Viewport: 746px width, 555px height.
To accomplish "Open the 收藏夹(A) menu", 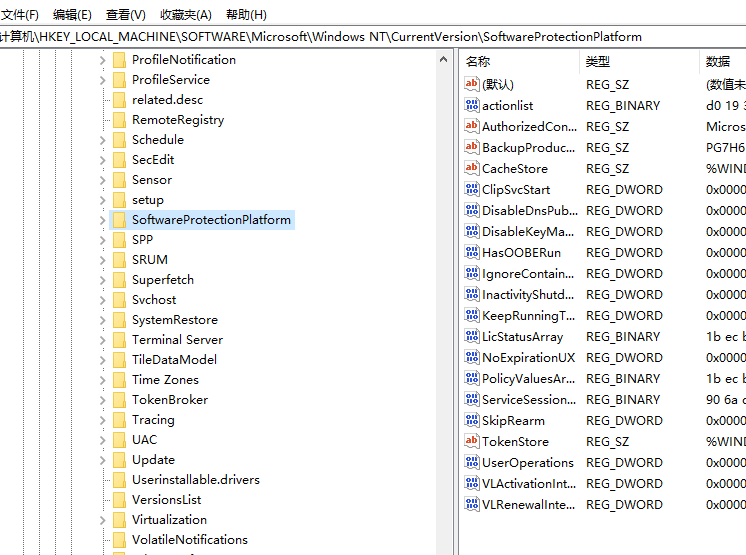I will tap(186, 15).
